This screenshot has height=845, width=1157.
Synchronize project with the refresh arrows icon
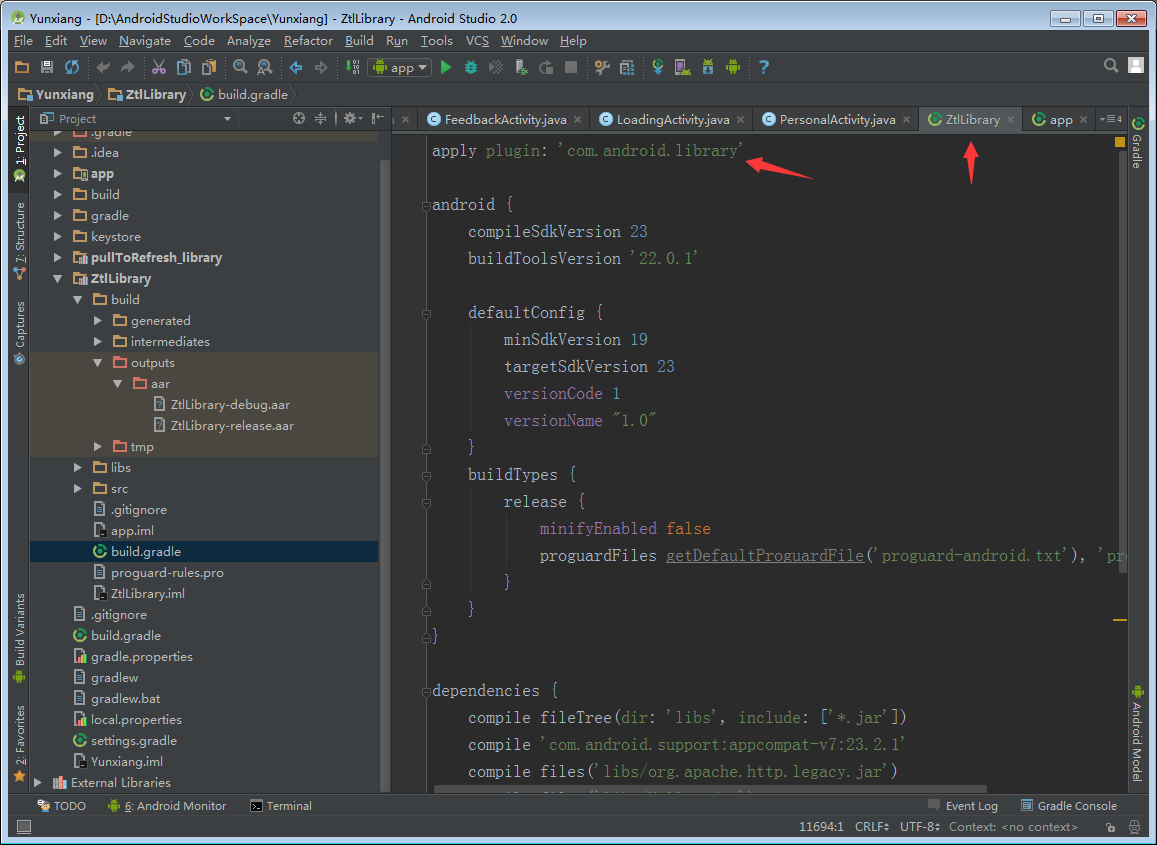click(72, 67)
